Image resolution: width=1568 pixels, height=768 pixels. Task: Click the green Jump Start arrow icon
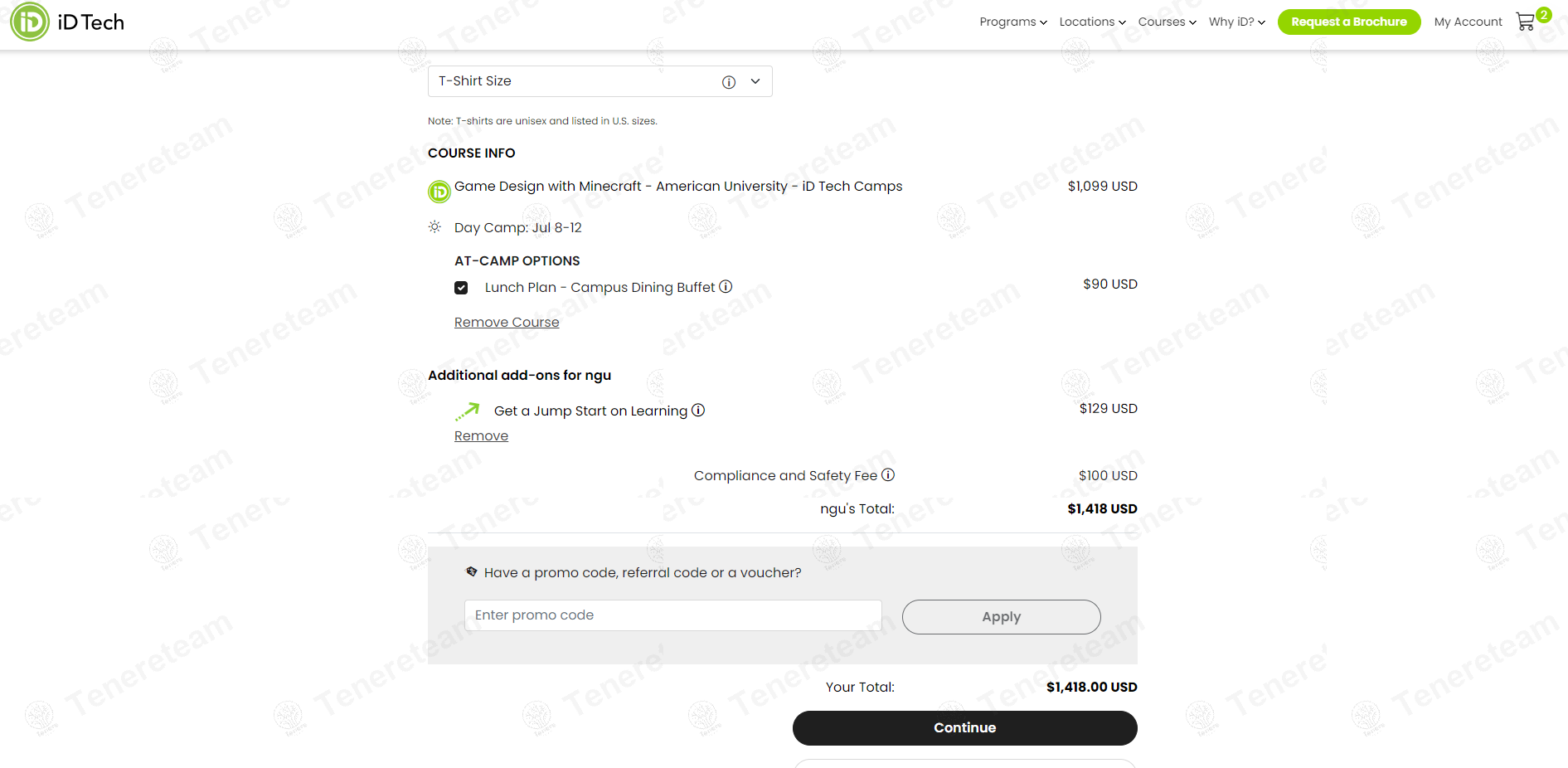pos(468,411)
